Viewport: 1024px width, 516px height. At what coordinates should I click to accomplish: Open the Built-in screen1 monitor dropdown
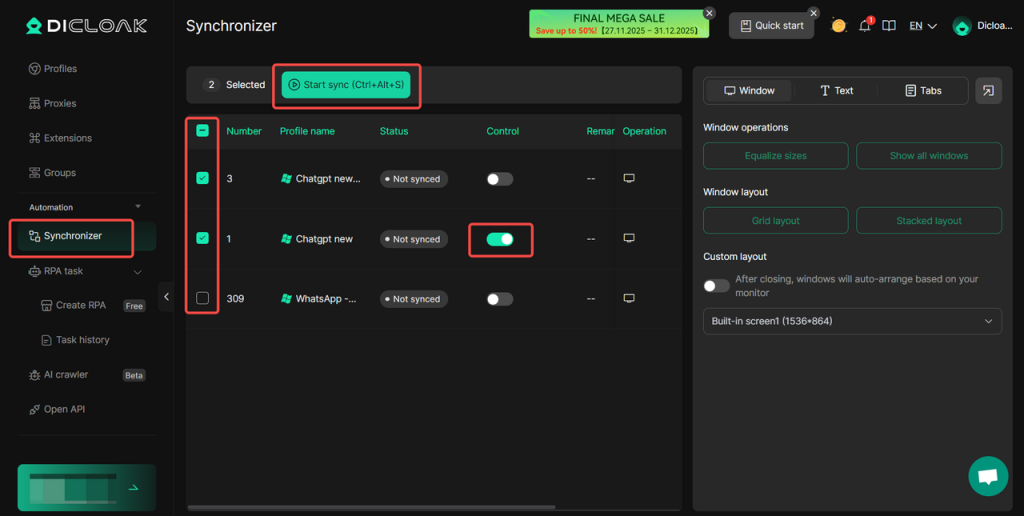tap(852, 321)
